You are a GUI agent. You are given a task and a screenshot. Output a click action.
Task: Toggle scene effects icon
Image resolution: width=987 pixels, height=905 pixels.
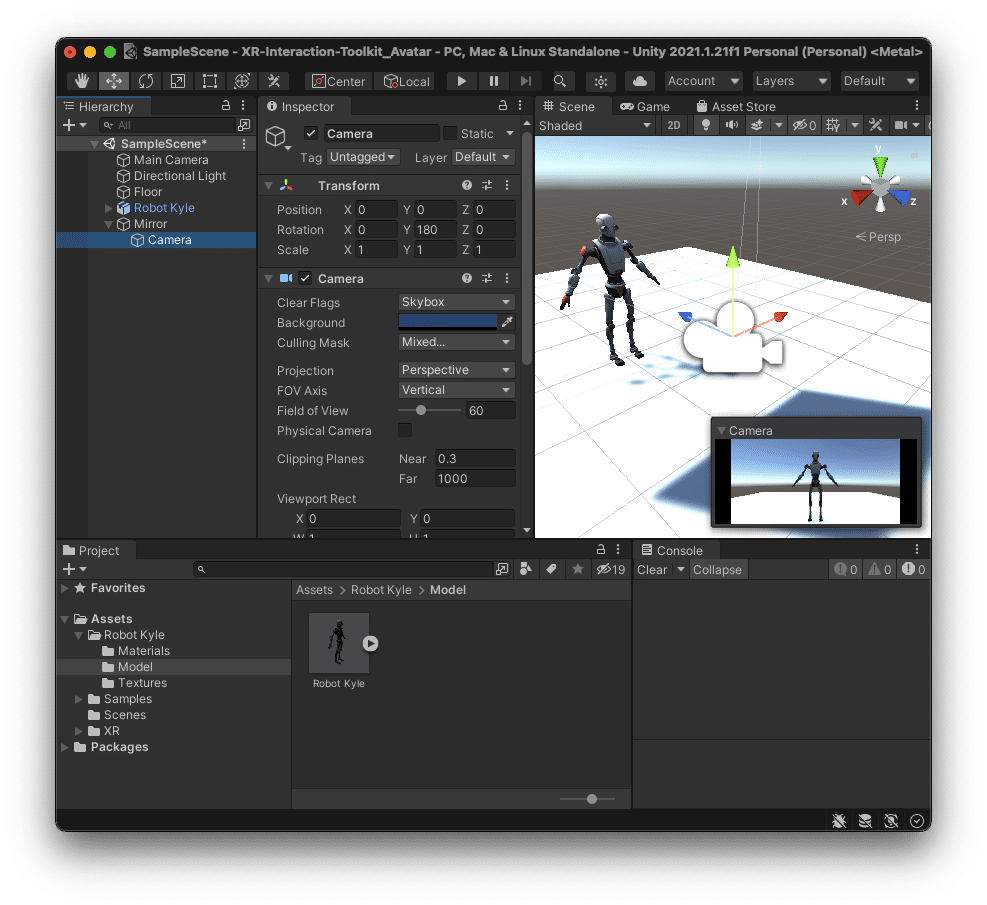click(757, 125)
